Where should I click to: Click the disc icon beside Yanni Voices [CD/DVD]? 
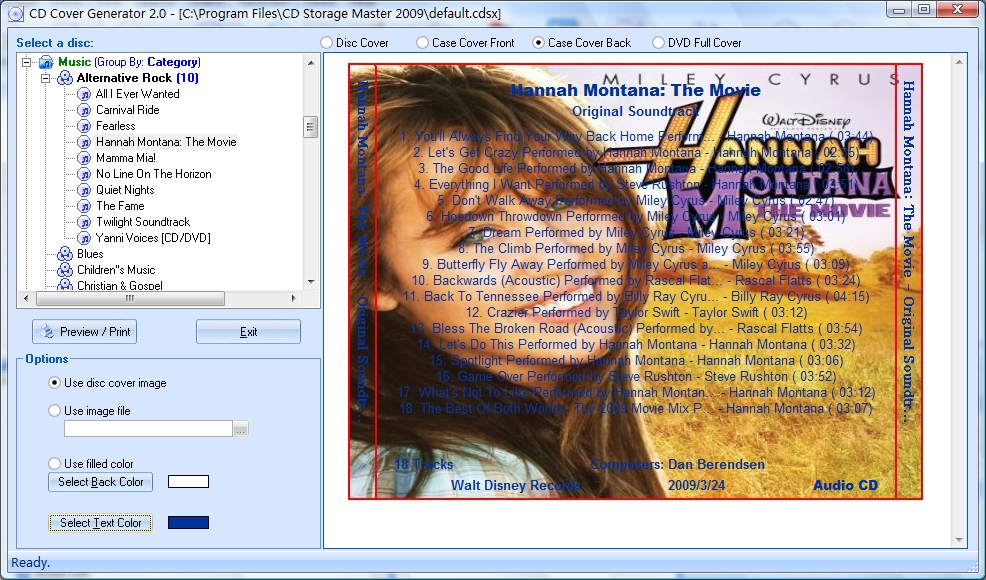[x=84, y=238]
